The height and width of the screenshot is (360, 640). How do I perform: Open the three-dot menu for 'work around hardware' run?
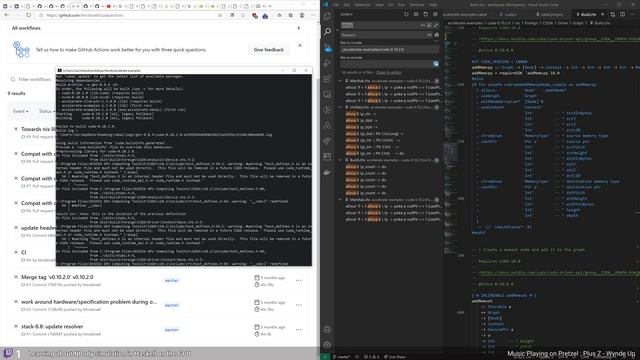tap(299, 305)
